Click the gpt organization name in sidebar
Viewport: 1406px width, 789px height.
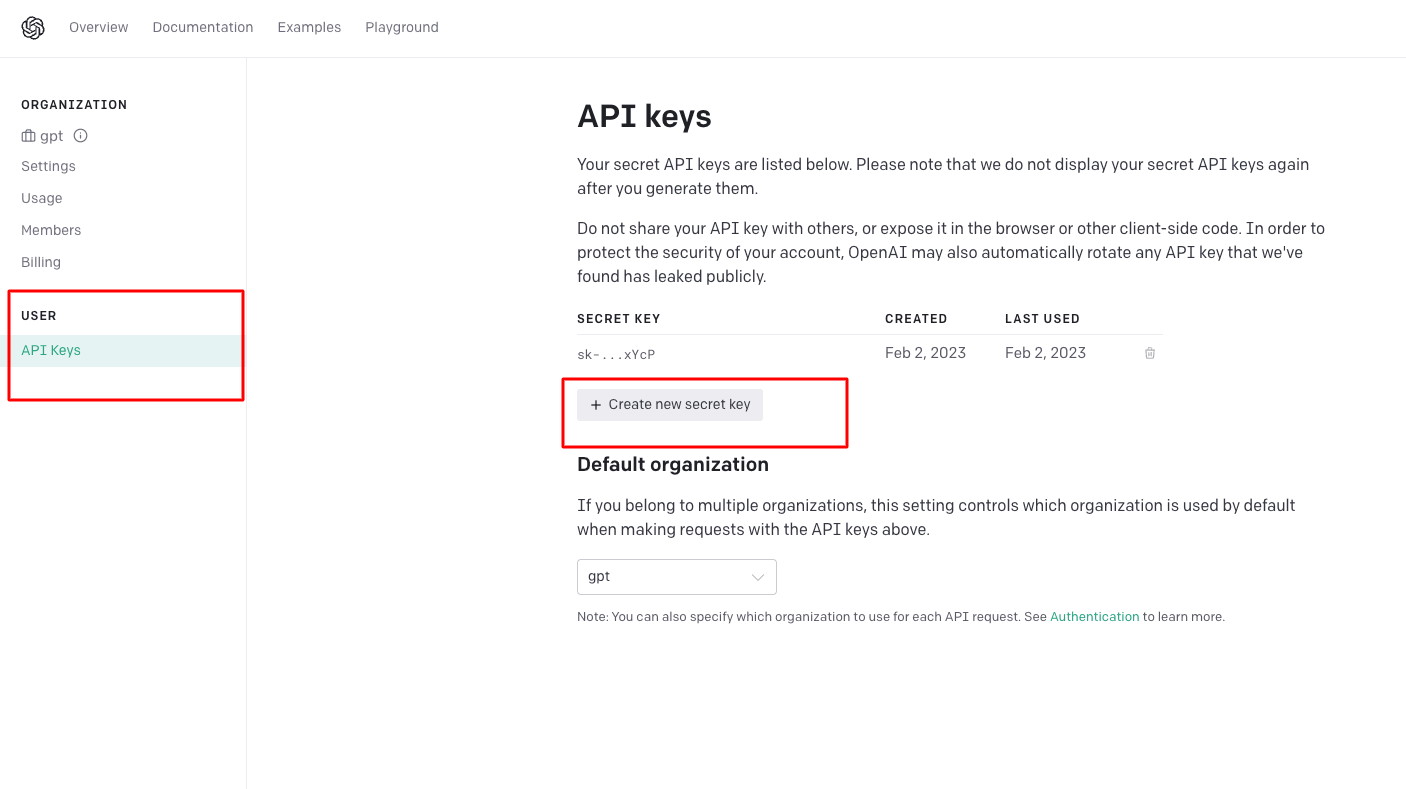click(51, 136)
